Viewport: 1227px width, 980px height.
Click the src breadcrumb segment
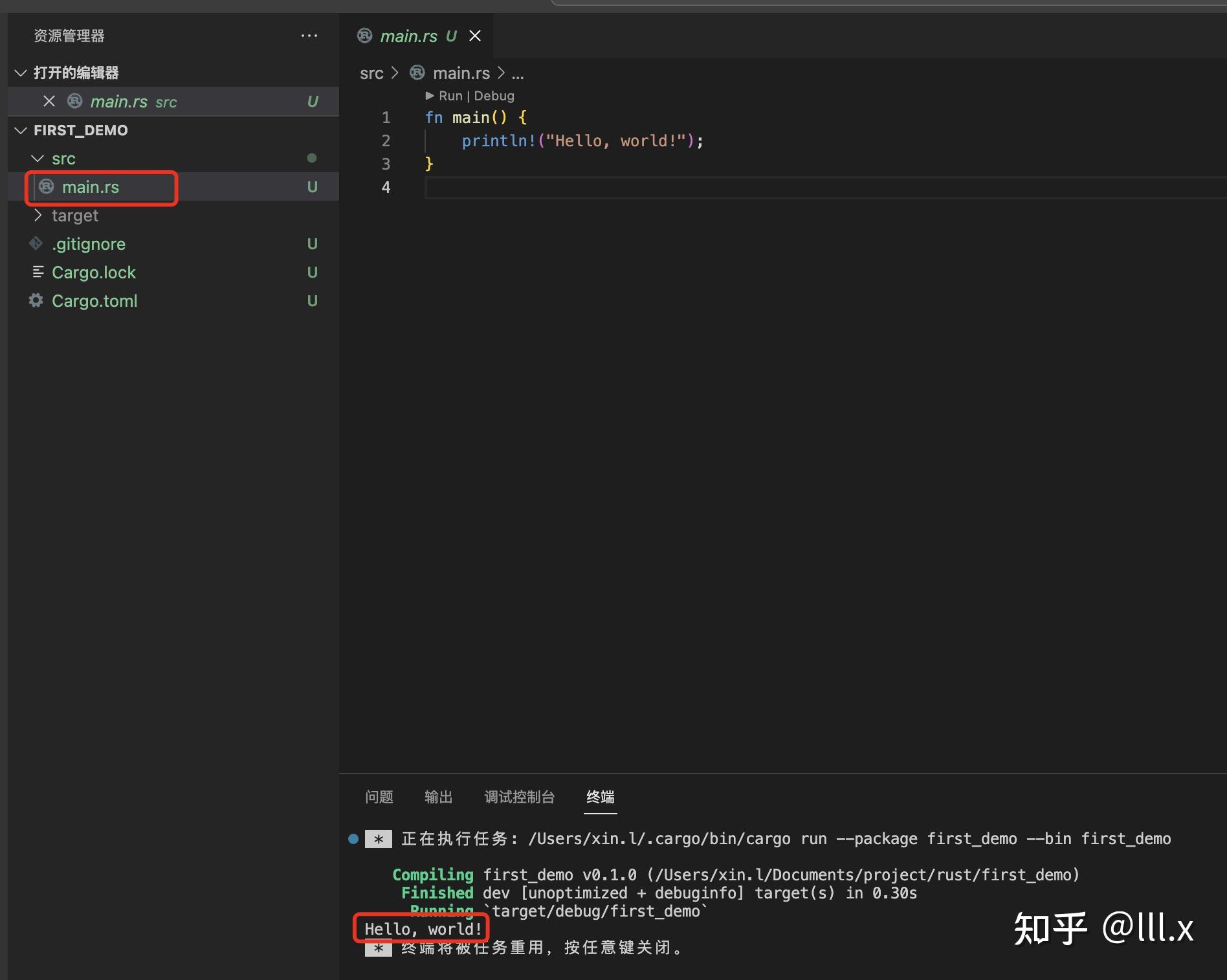click(371, 73)
